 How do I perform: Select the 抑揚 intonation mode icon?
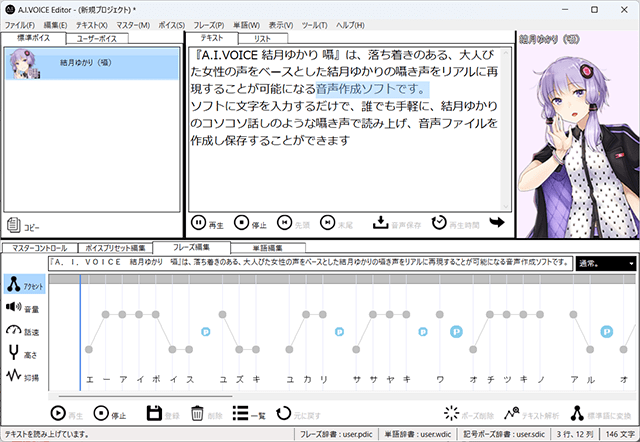pyautogui.click(x=14, y=376)
